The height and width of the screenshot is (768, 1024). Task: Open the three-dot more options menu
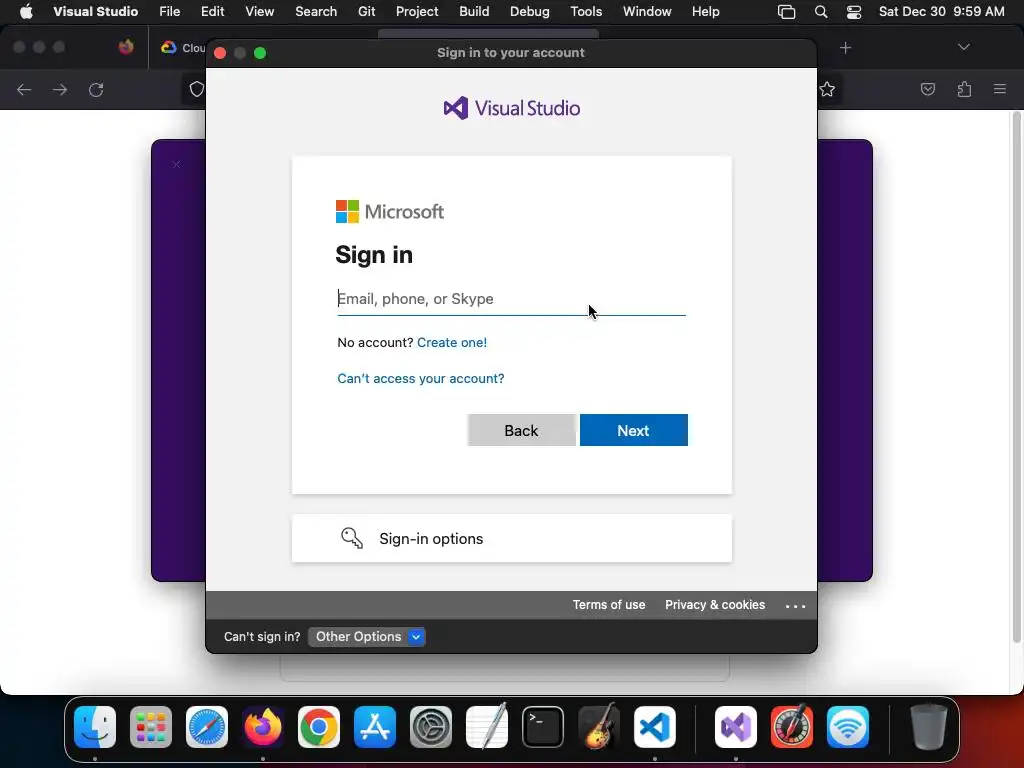point(795,606)
